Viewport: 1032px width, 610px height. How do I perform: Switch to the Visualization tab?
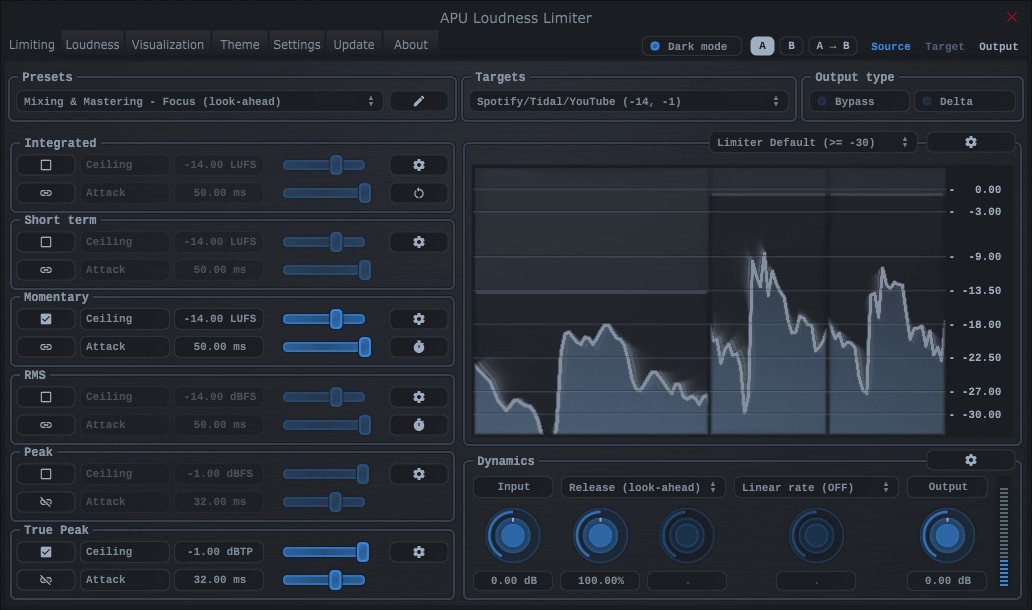coord(168,45)
